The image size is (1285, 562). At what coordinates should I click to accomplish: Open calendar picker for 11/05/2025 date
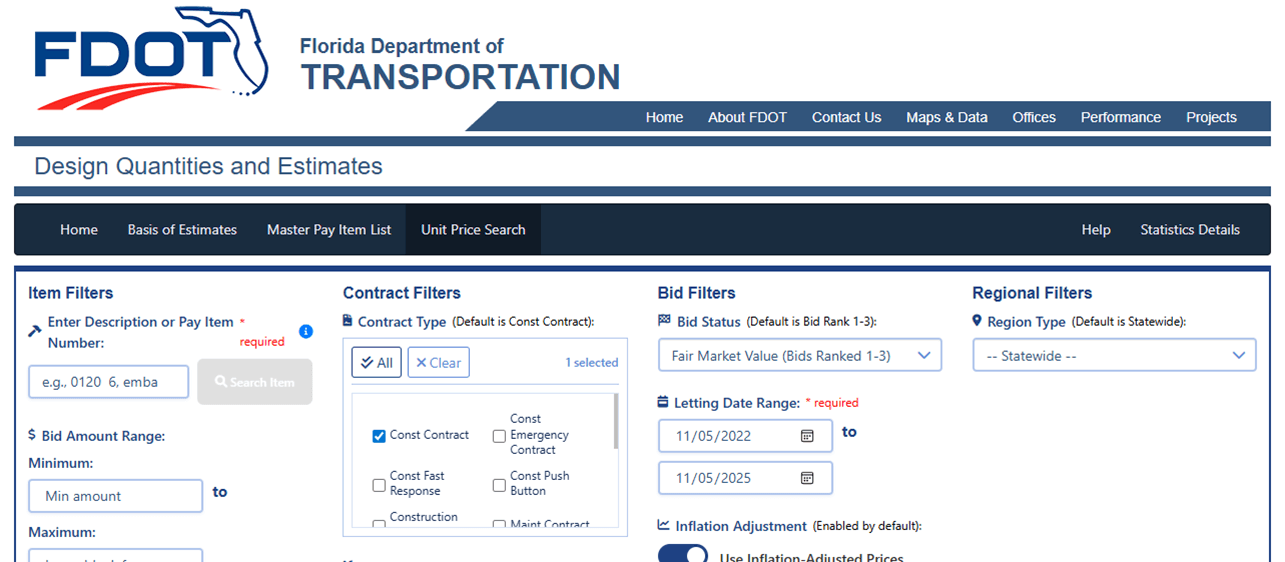807,478
